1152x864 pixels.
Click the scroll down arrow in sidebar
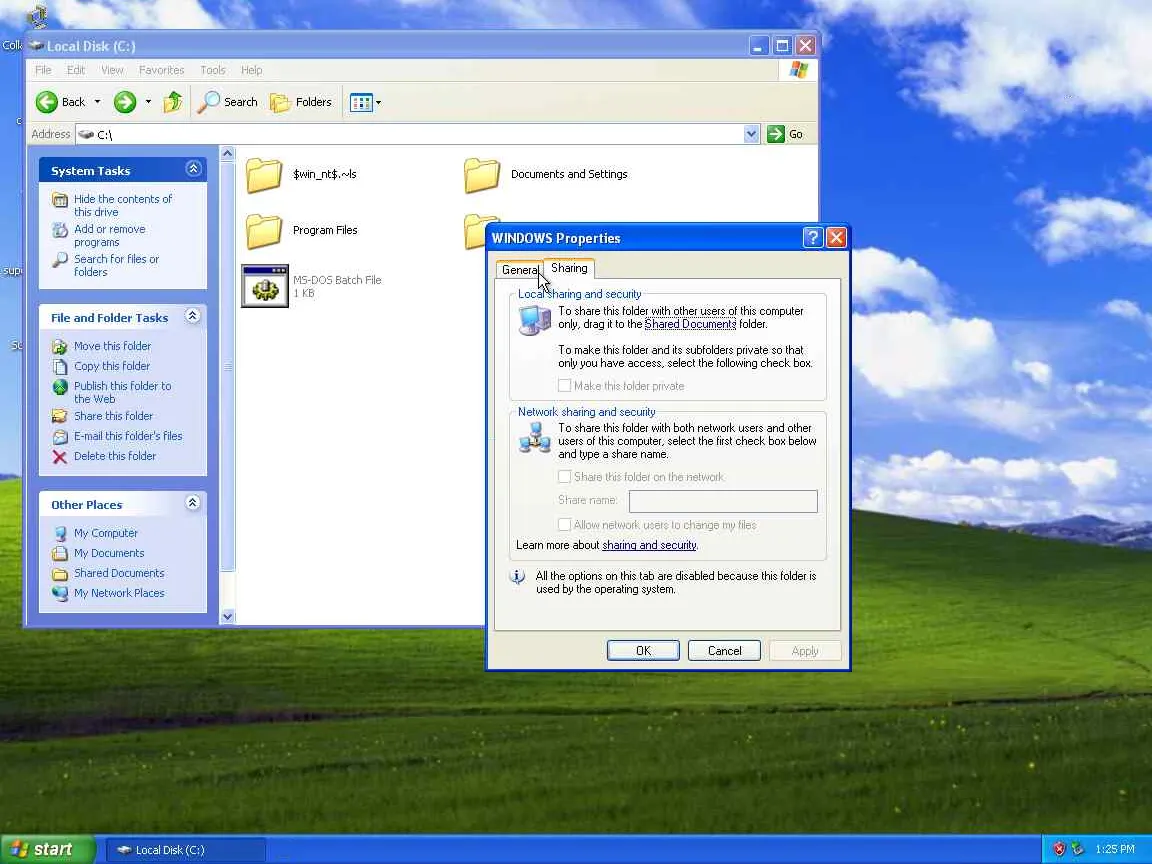point(228,616)
